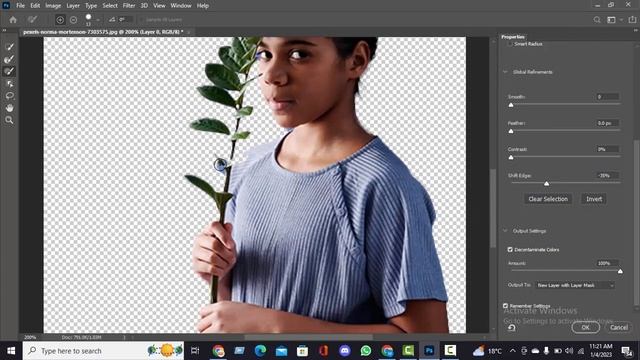Click the search magnifier icon top right
Viewport: 640px width, 360px height.
click(x=597, y=20)
